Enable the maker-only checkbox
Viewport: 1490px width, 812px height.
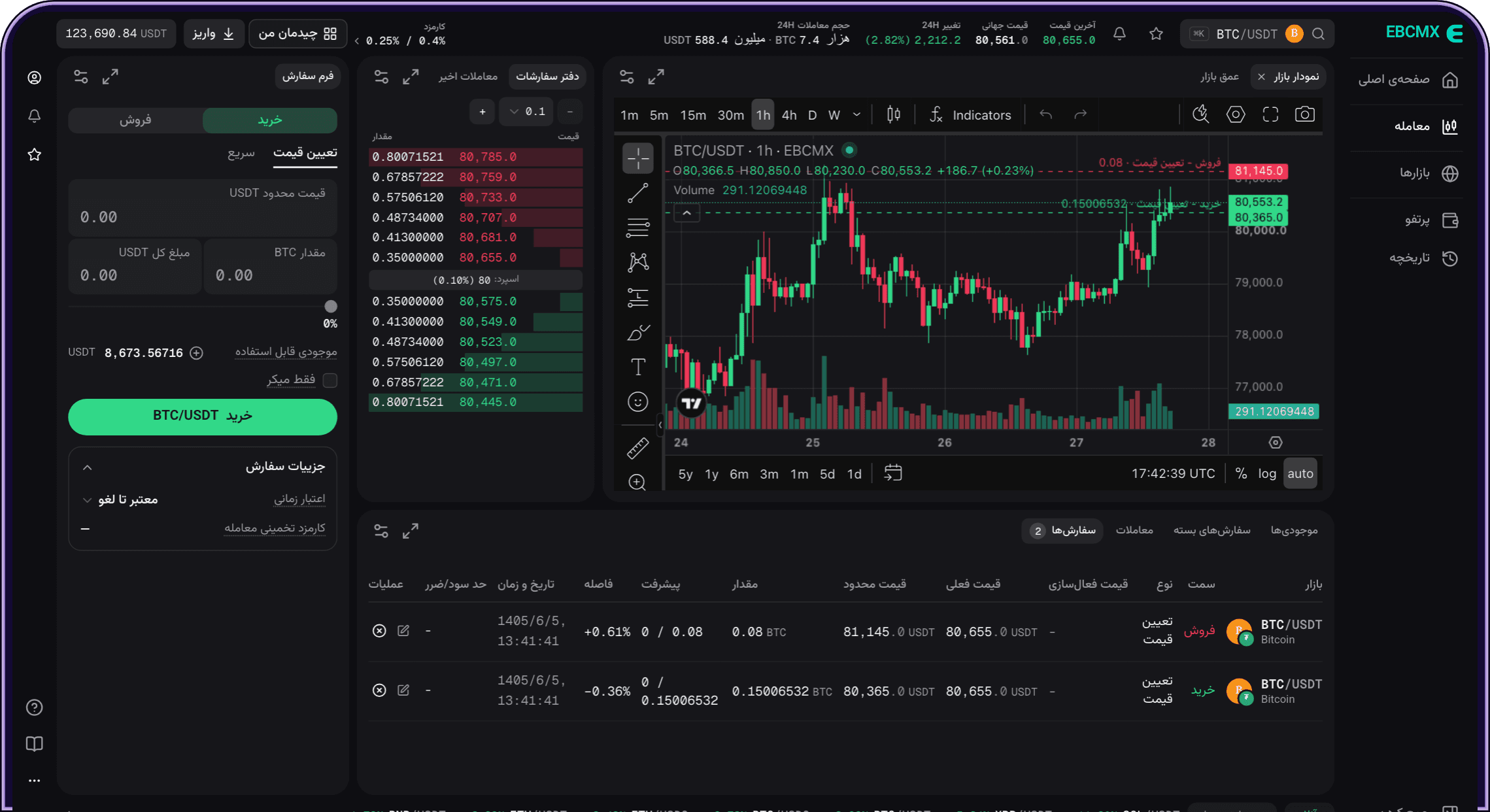(x=330, y=380)
